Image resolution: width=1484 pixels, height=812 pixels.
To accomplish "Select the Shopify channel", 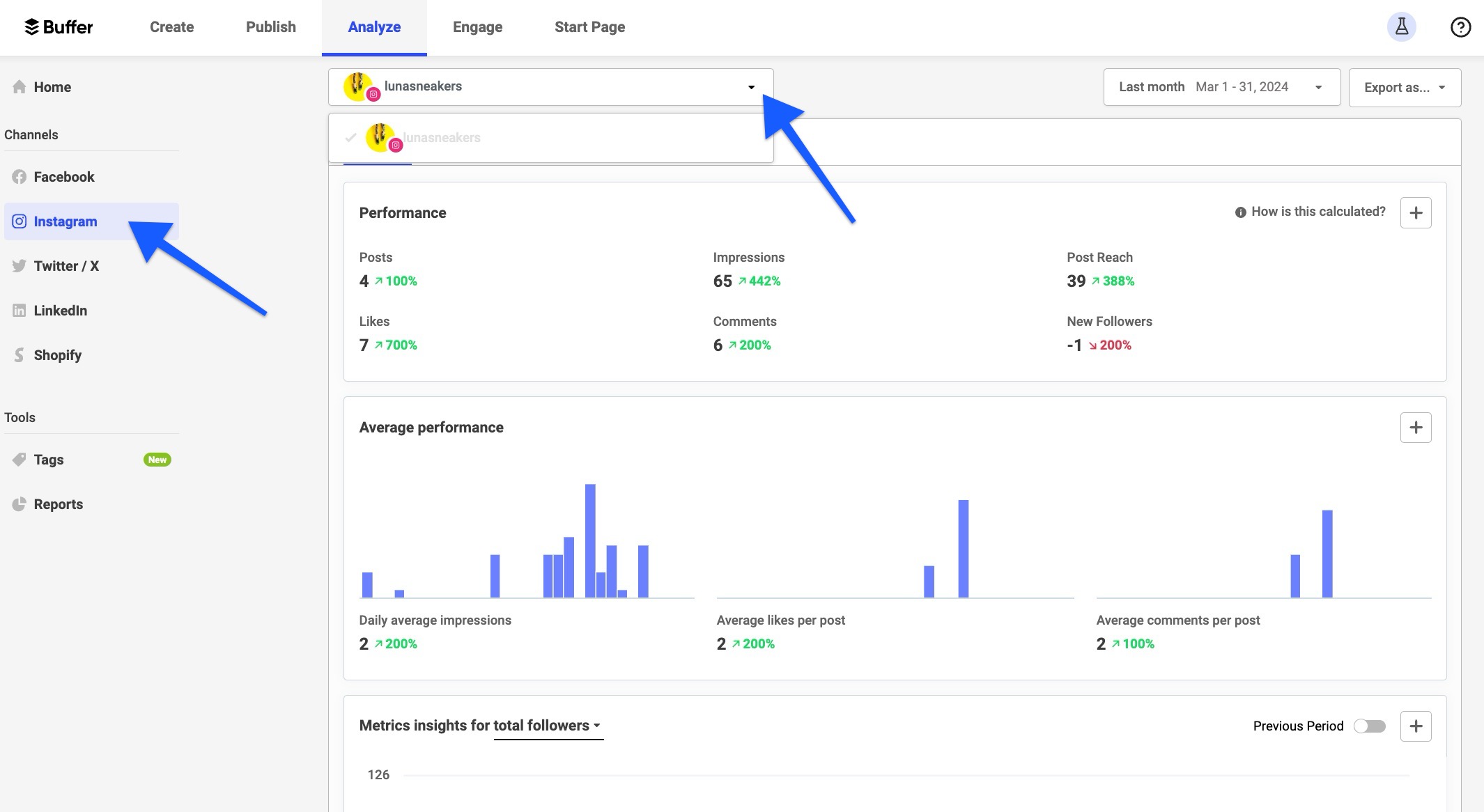I will [x=59, y=355].
